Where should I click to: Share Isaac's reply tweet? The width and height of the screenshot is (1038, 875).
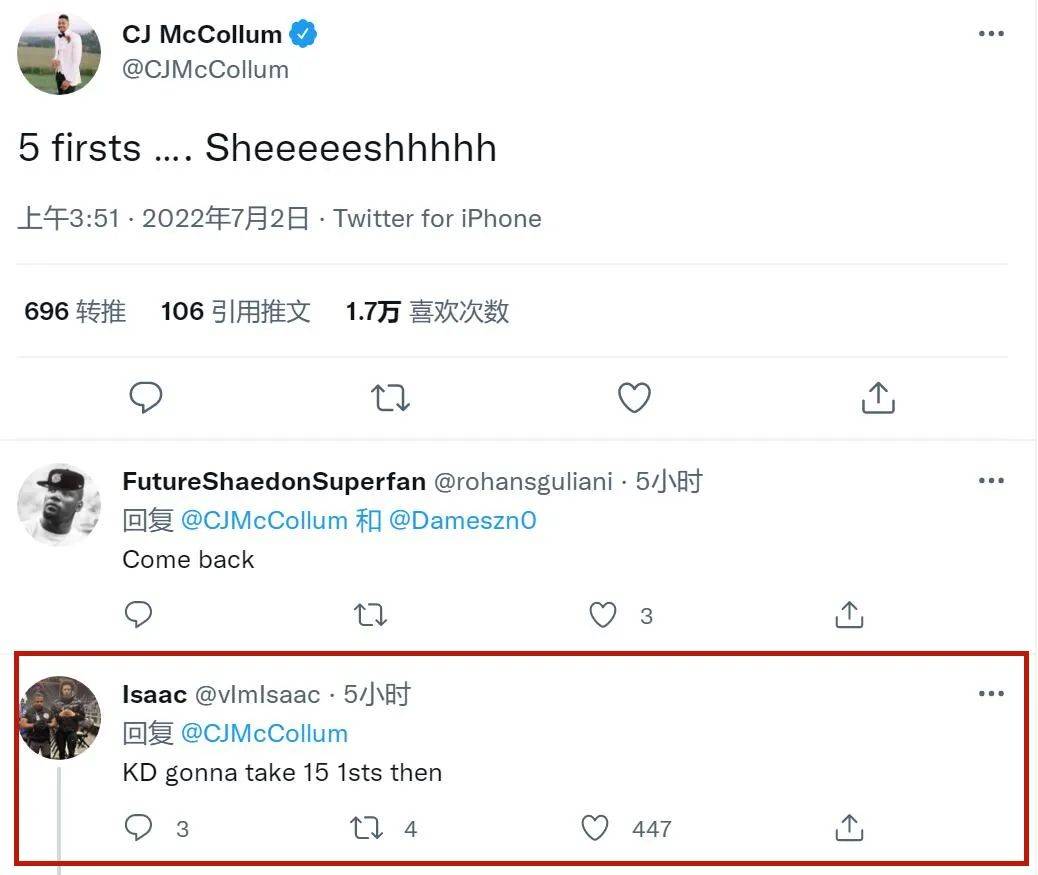pos(849,827)
